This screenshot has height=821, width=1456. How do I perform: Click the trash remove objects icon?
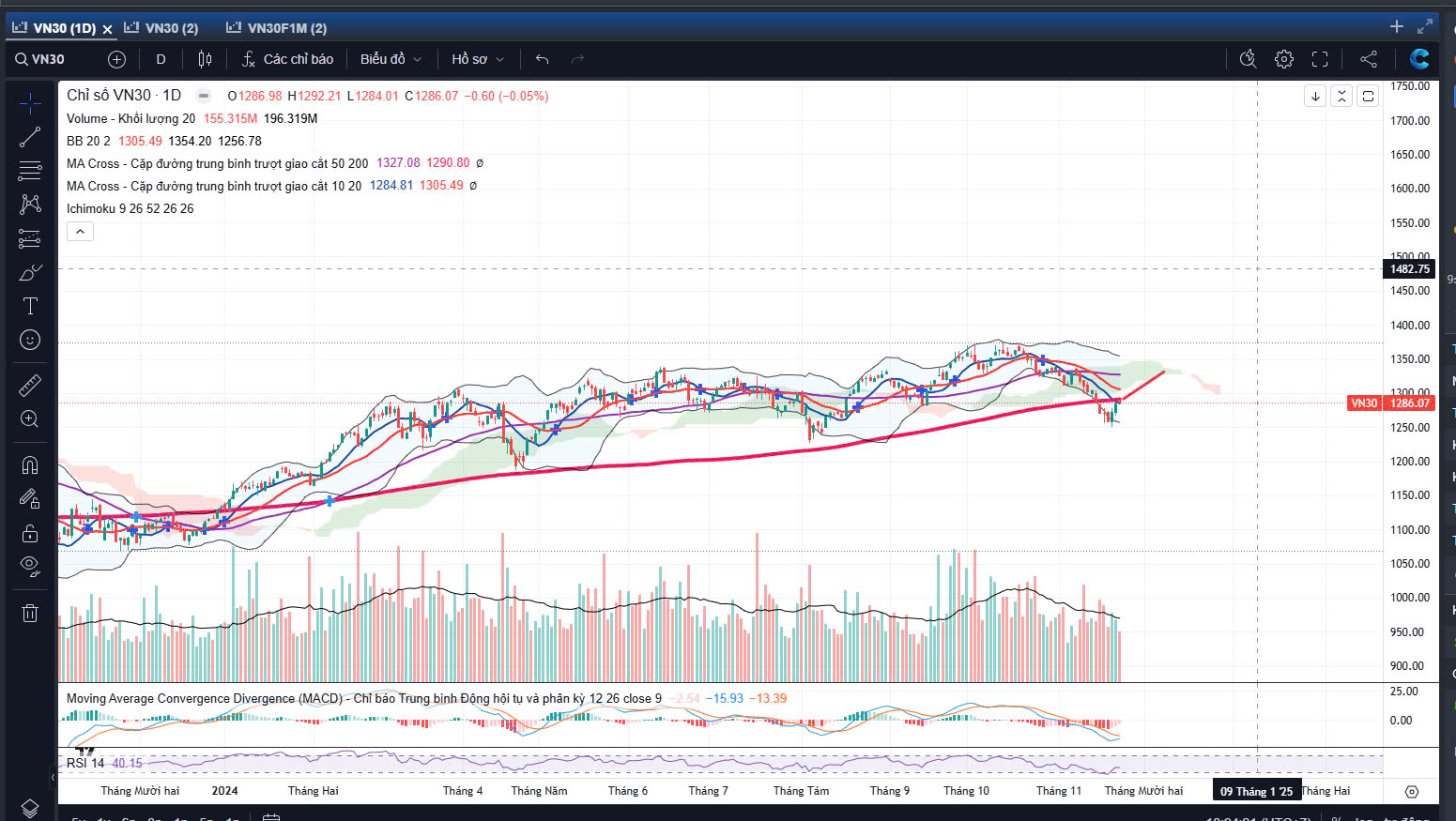pyautogui.click(x=30, y=613)
